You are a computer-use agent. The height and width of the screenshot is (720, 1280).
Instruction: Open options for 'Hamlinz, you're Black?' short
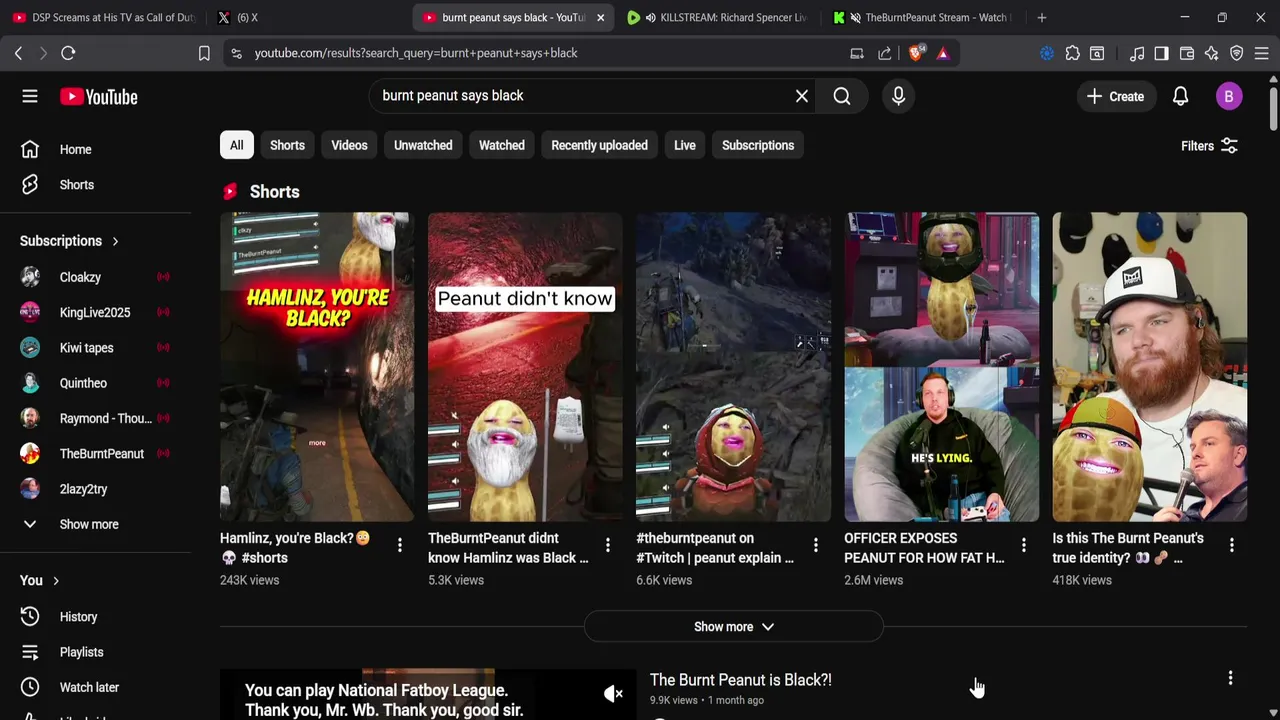click(399, 545)
